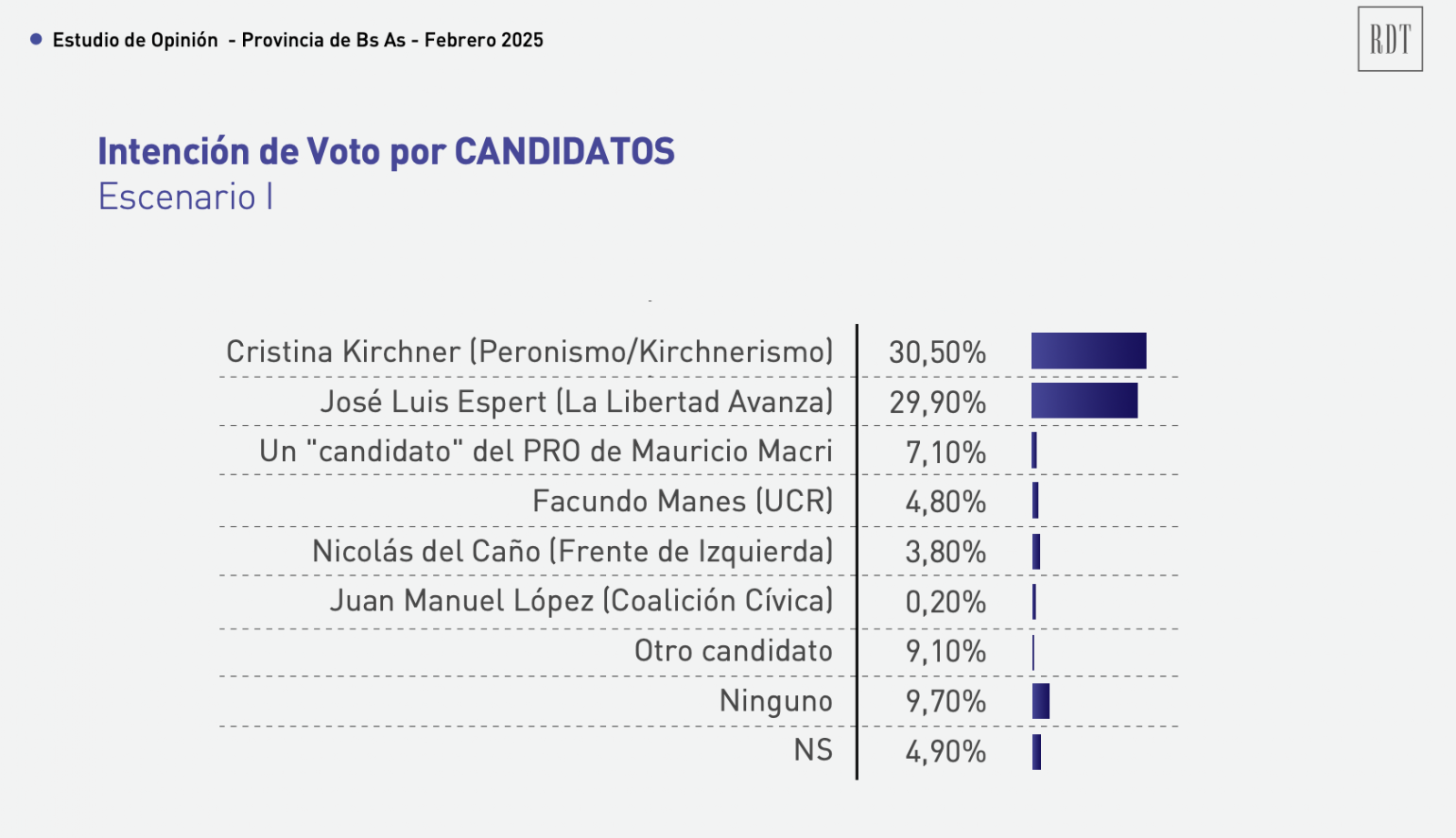This screenshot has height=838, width=1456.
Task: Click the 9,10% percentage value
Action: coord(945,651)
